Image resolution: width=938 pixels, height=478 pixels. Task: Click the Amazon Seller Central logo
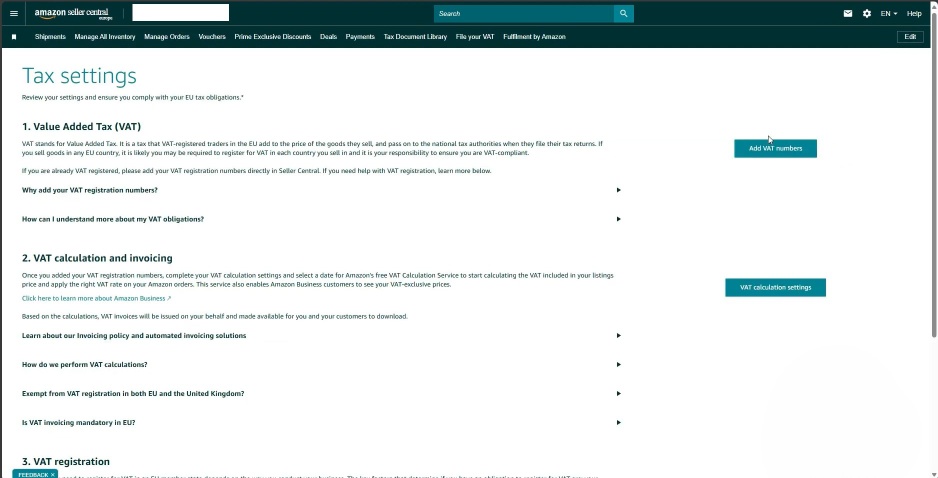click(74, 14)
